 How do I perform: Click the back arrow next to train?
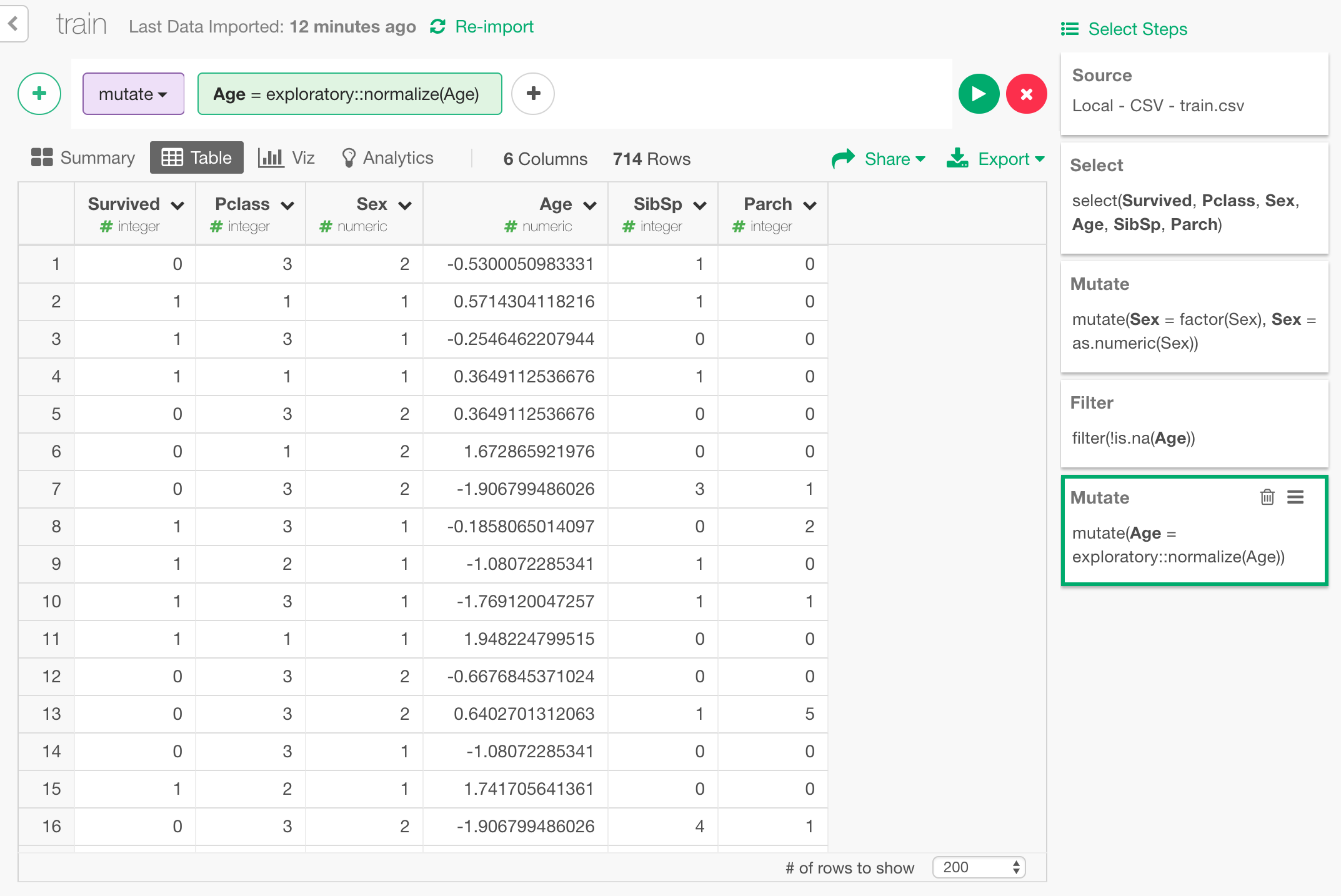(13, 24)
